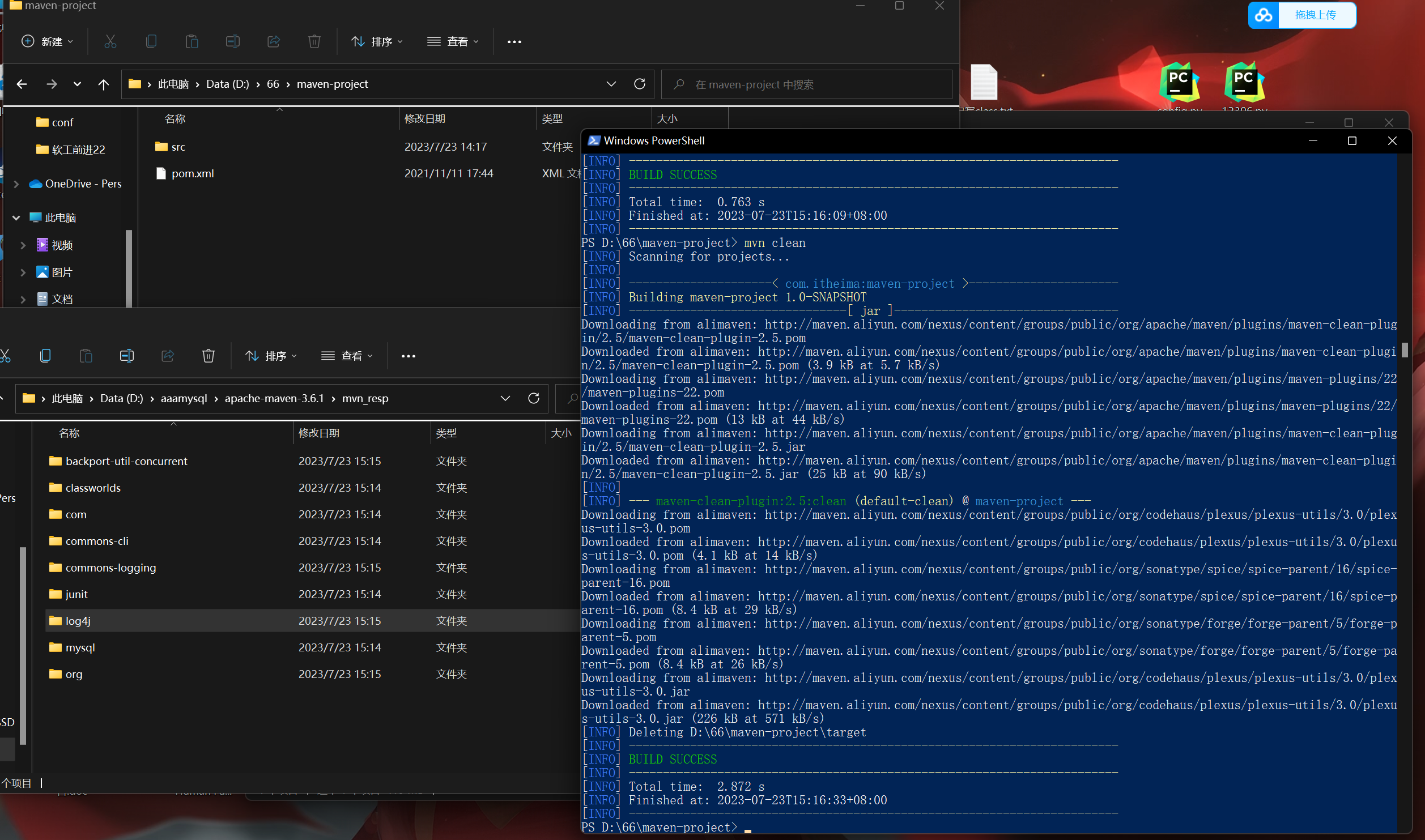Click refresh icon next to mvn_resp address bar
Image resolution: width=1425 pixels, height=840 pixels.
[x=534, y=398]
